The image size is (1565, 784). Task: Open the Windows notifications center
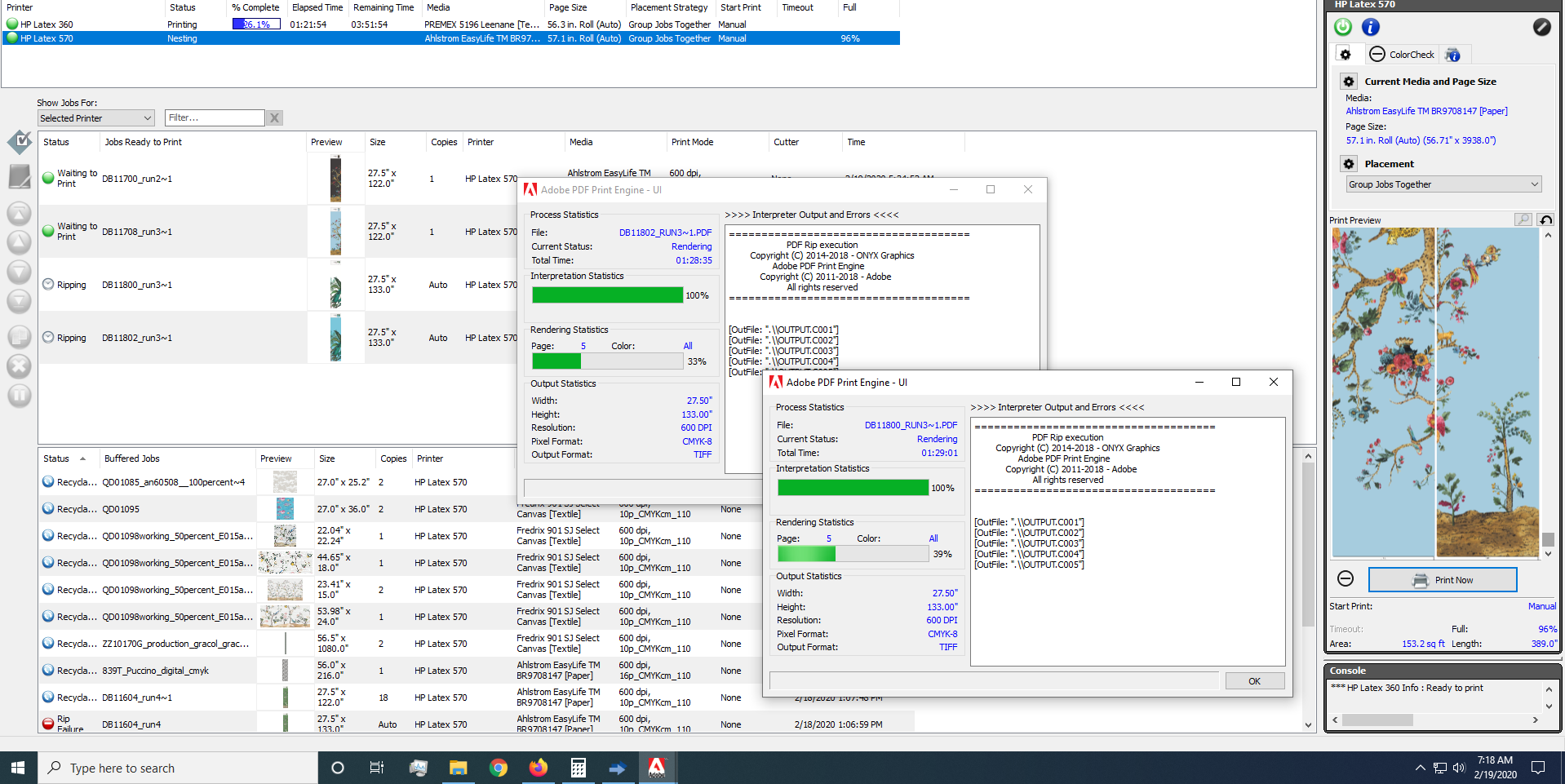click(x=1538, y=768)
